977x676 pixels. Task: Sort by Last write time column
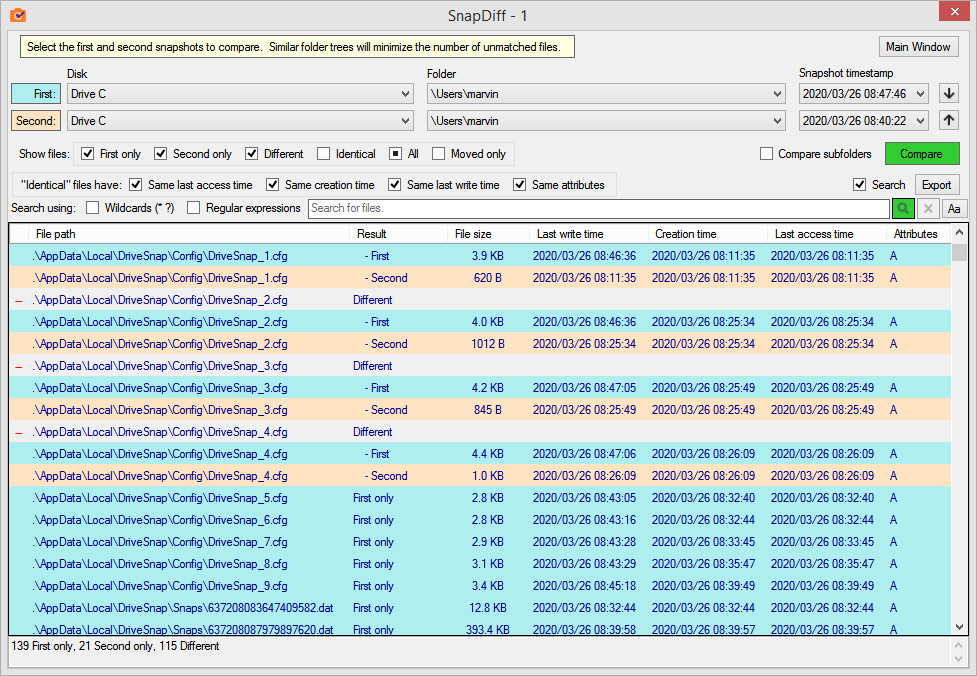point(589,234)
